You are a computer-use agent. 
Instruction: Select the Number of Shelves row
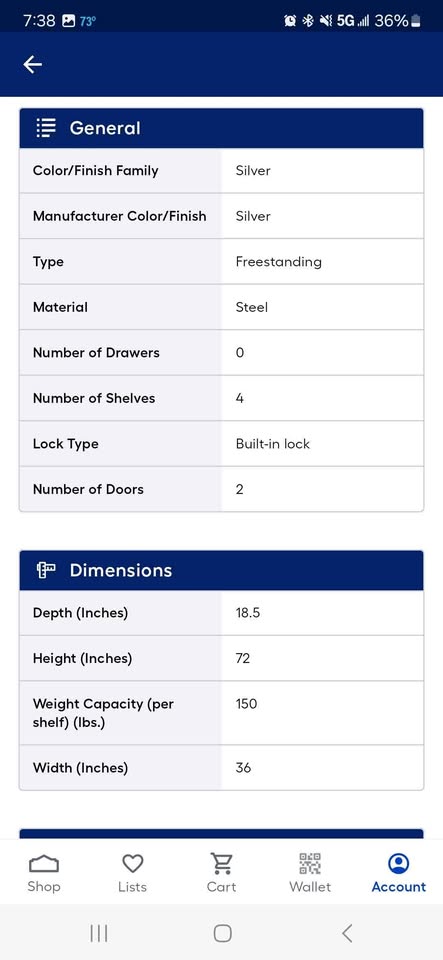click(x=222, y=398)
